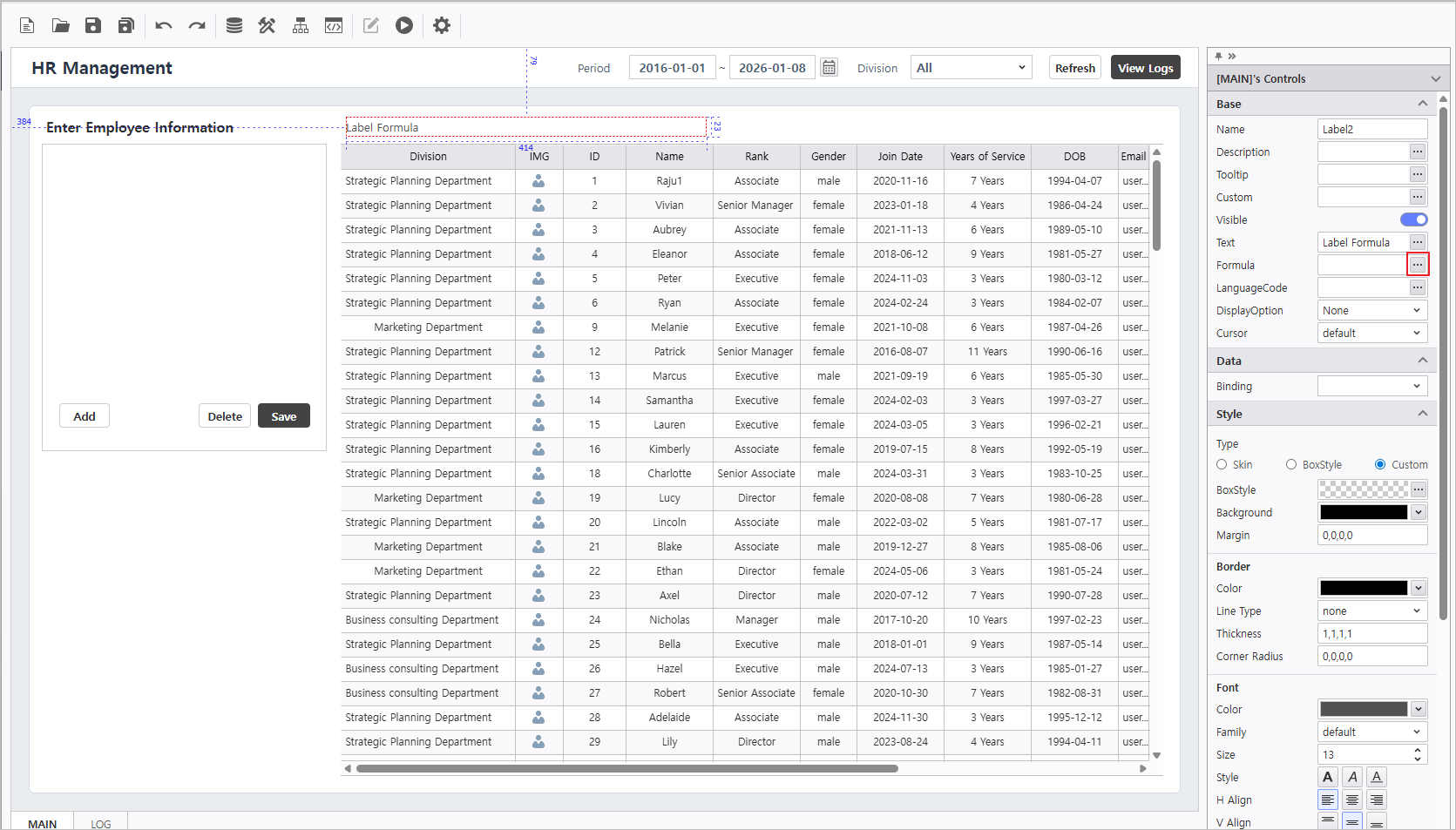Select the Skin style type radio button
The height and width of the screenshot is (830, 1456).
(x=1222, y=465)
